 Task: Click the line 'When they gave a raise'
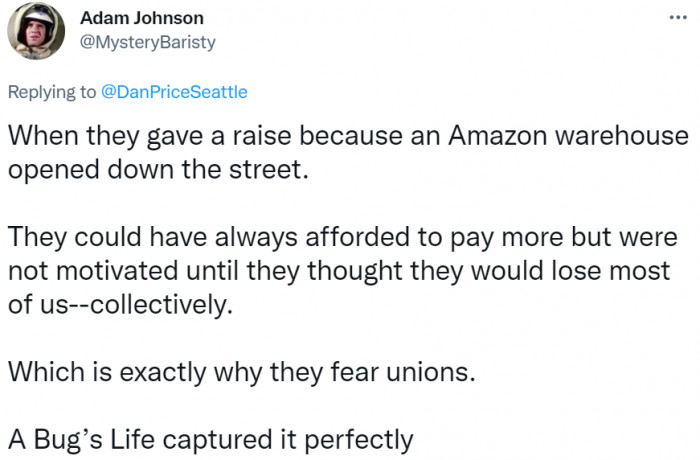[x=348, y=136]
